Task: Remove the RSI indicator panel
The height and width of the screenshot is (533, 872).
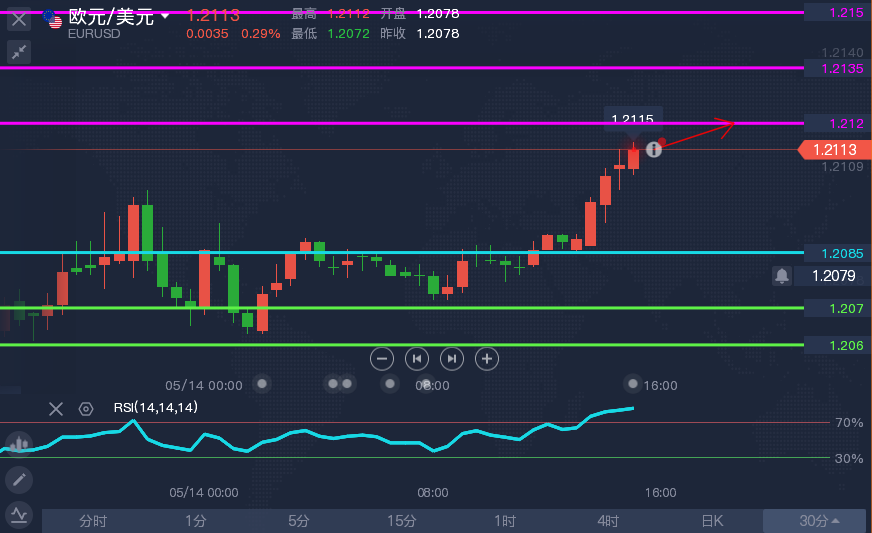Action: pos(56,409)
